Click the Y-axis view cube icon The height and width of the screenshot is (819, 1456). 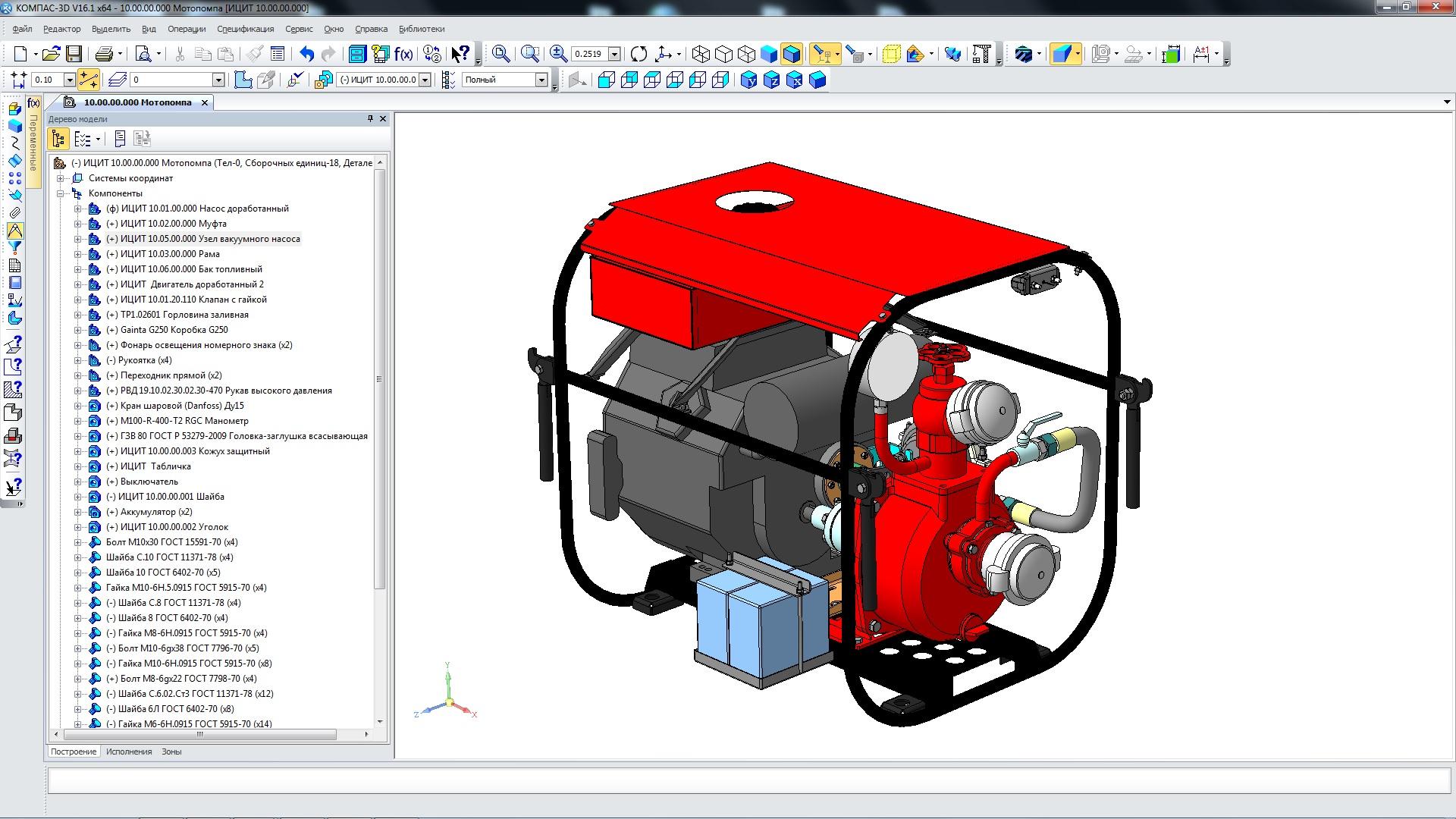tap(748, 80)
